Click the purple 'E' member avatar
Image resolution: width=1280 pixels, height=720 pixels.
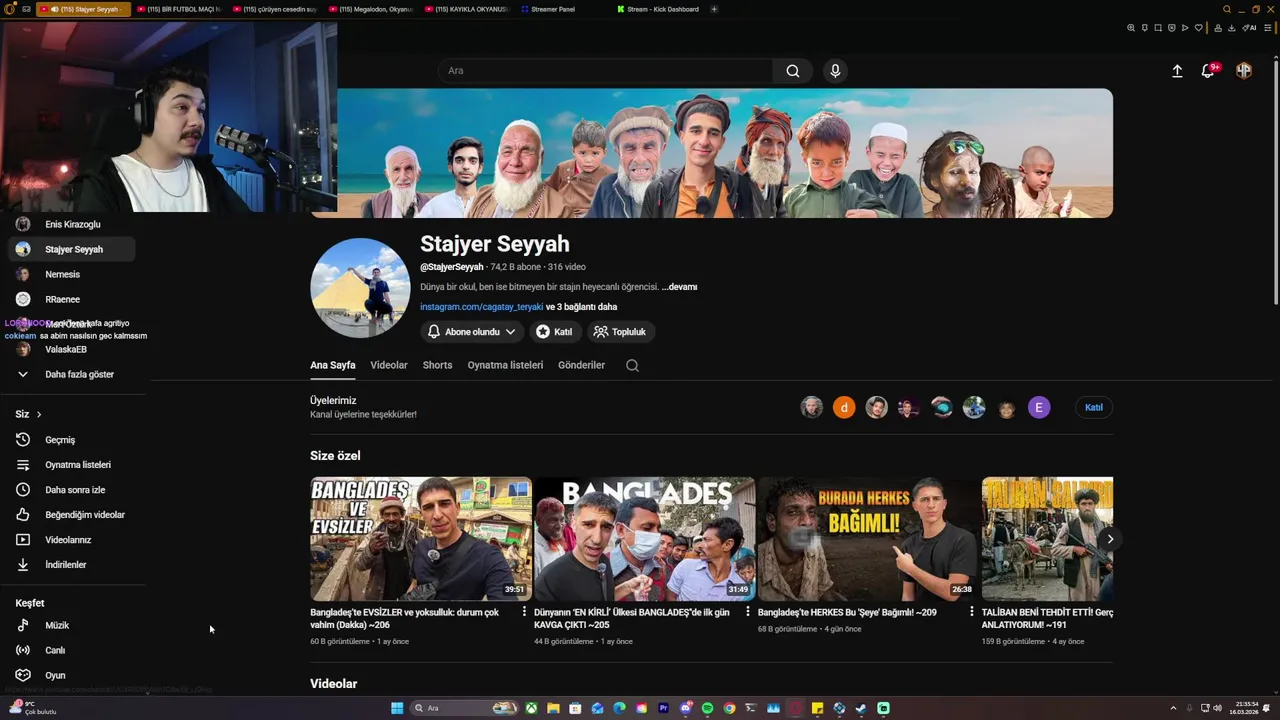coord(1039,407)
